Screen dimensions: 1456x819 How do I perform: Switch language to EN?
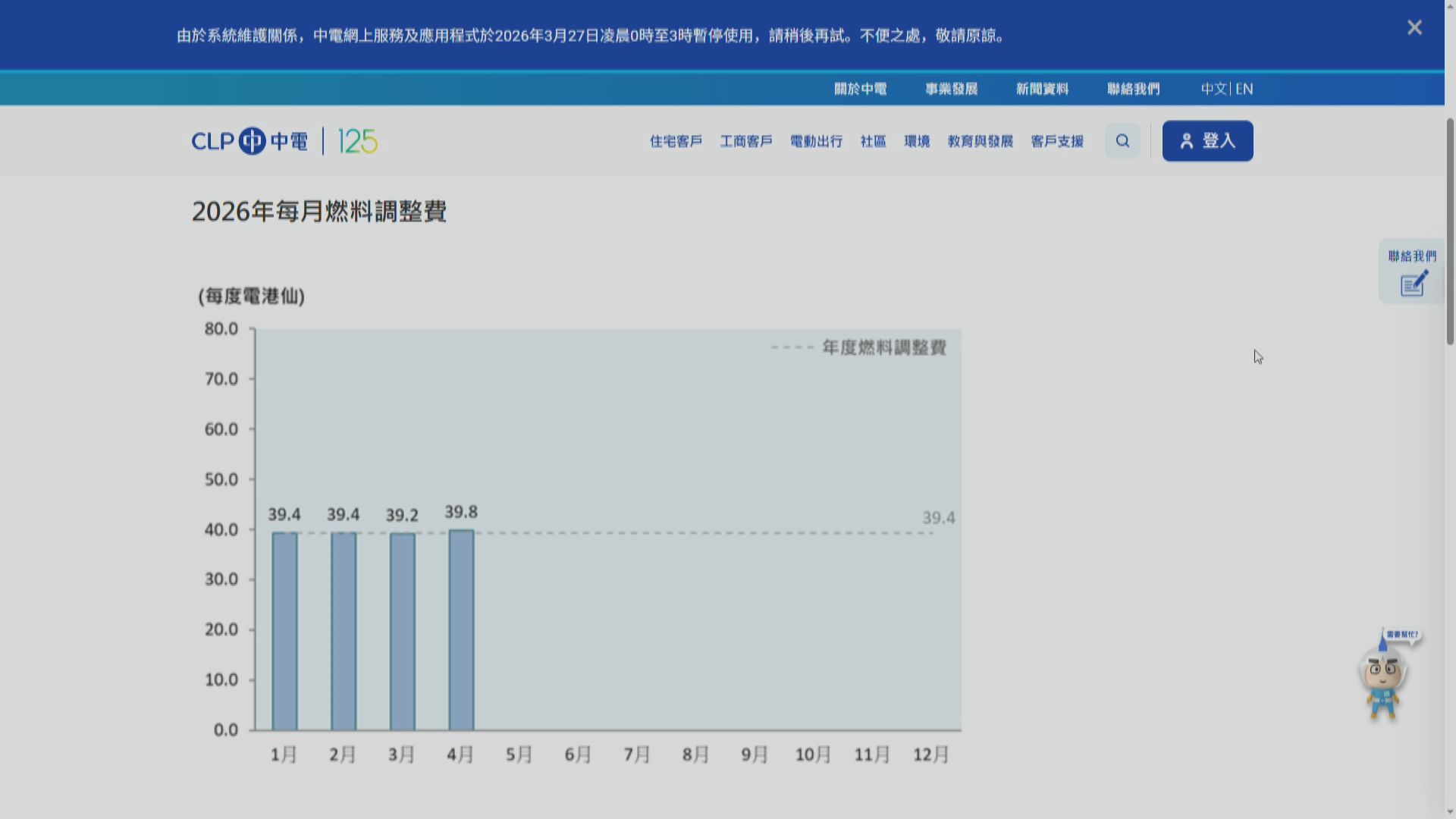[x=1244, y=89]
